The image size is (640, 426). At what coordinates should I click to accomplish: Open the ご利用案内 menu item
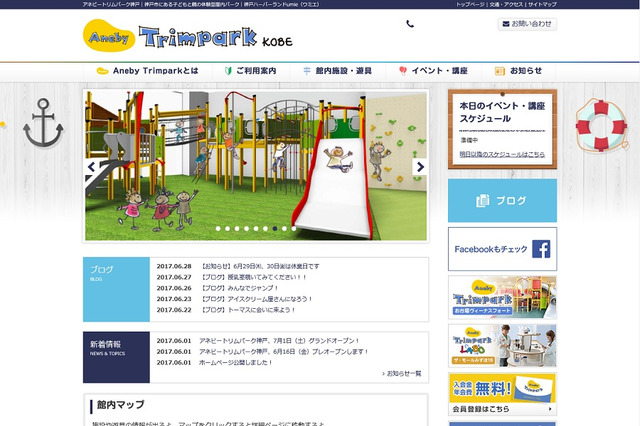[251, 71]
